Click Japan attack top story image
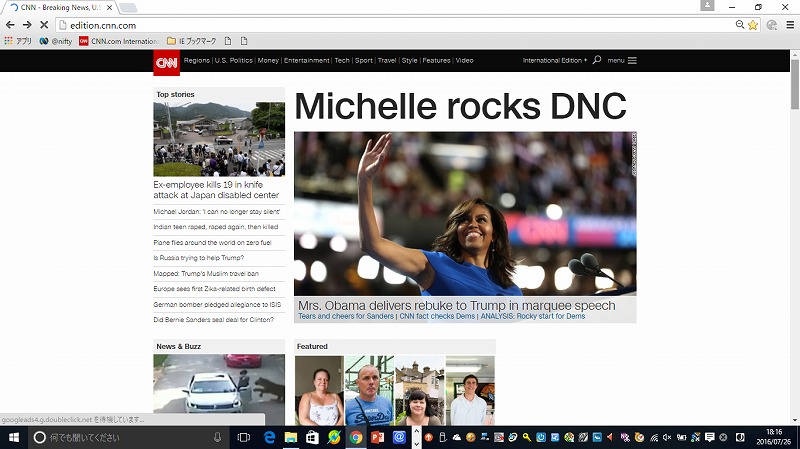The image size is (800, 449). click(219, 139)
